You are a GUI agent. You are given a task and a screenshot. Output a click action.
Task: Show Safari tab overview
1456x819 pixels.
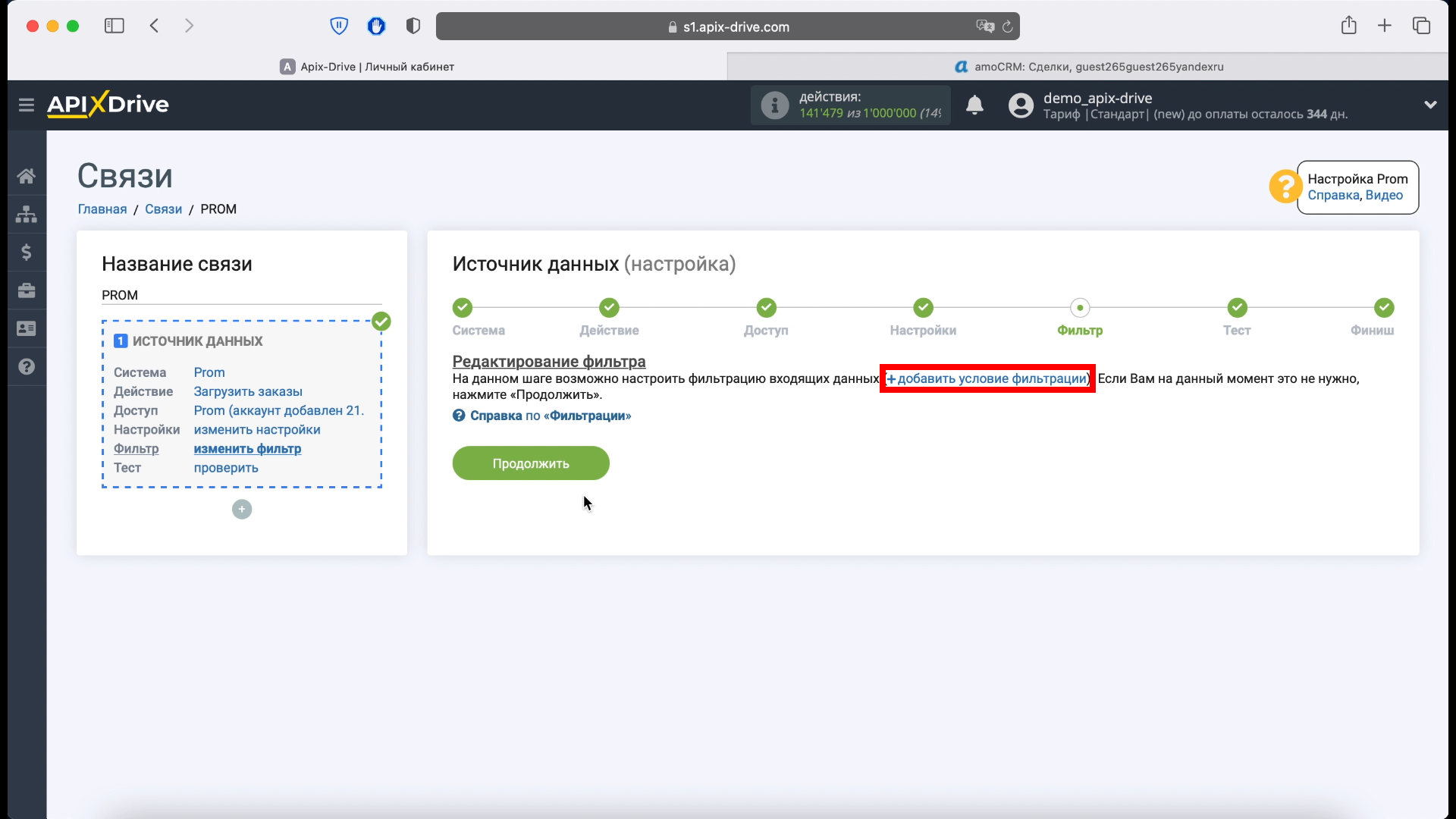pyautogui.click(x=1421, y=26)
